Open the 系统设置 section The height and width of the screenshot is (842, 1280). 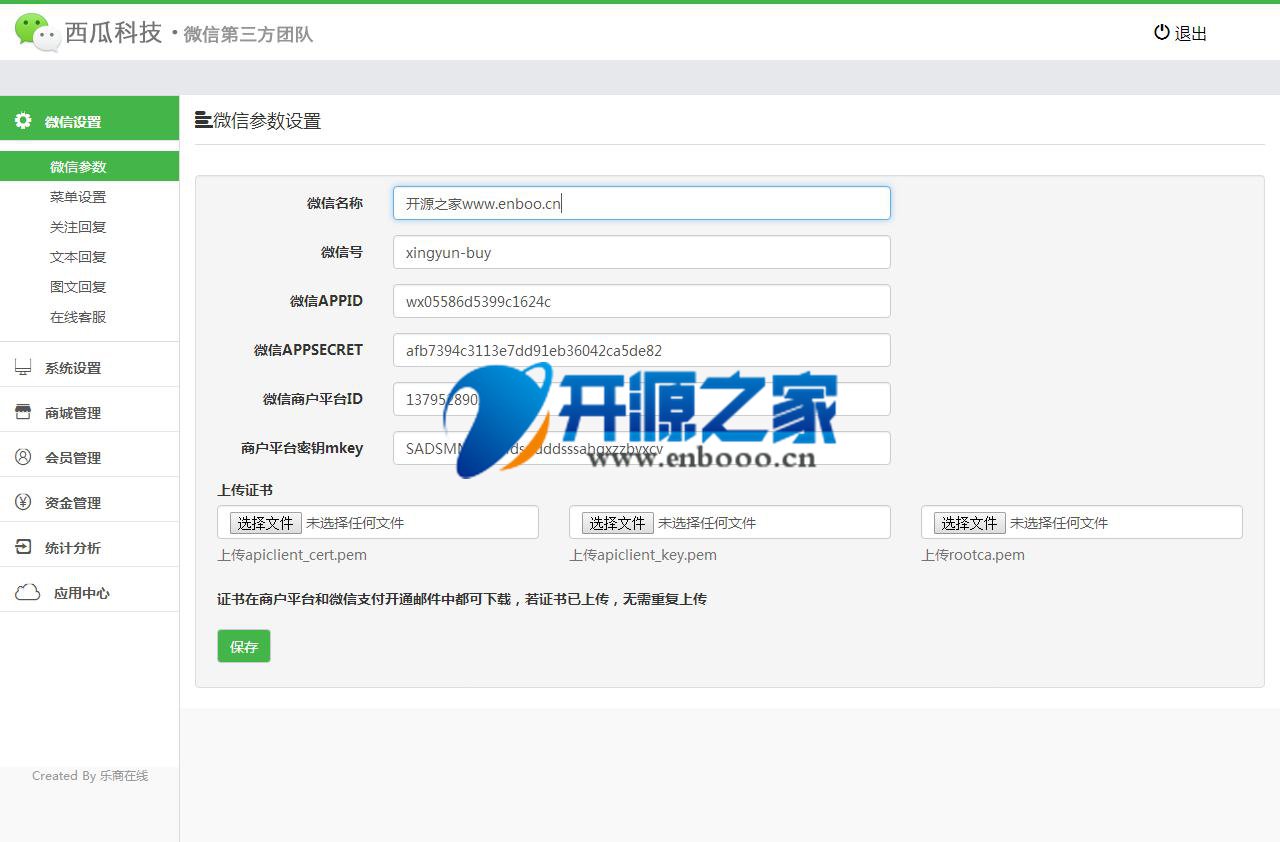pyautogui.click(x=90, y=367)
